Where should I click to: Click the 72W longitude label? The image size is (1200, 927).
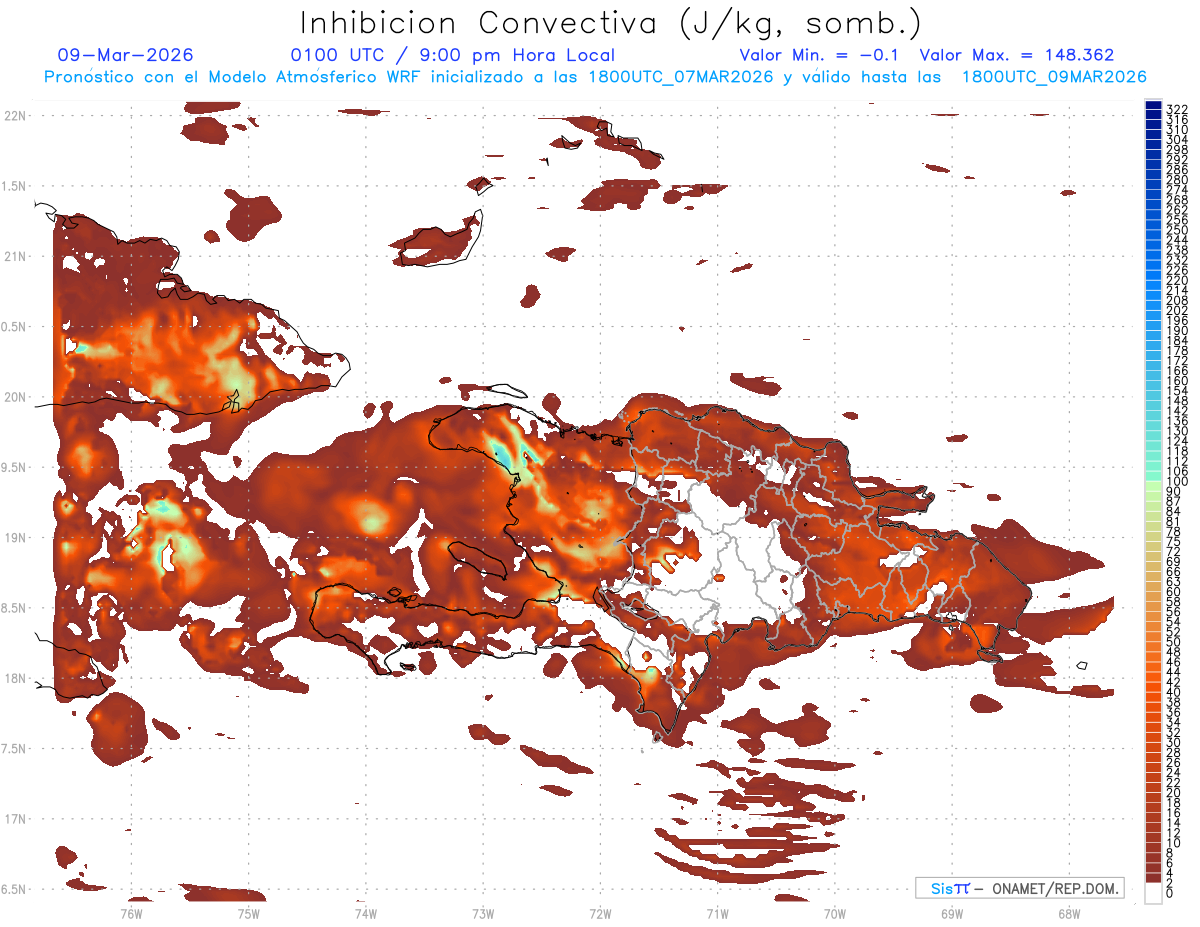point(600,913)
